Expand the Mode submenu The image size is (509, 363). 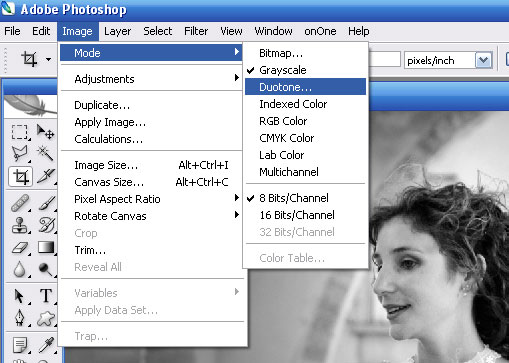pos(151,53)
